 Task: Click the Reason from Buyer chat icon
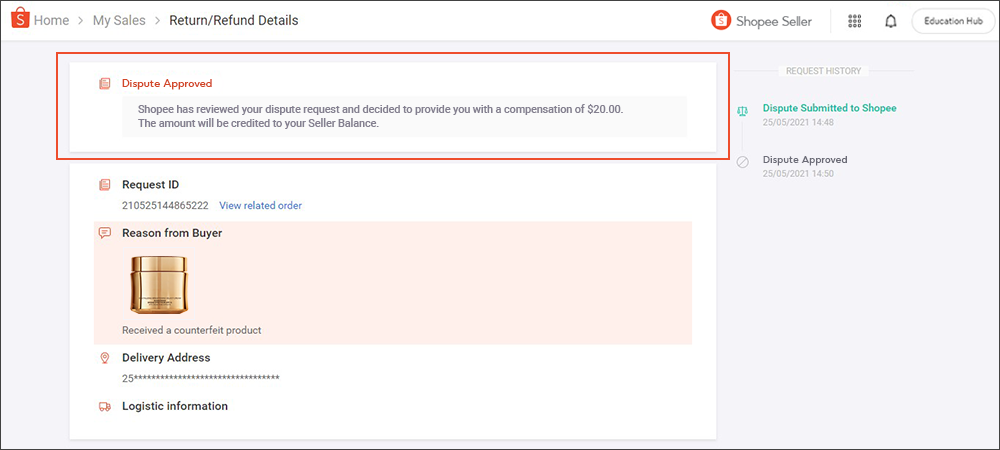click(104, 233)
